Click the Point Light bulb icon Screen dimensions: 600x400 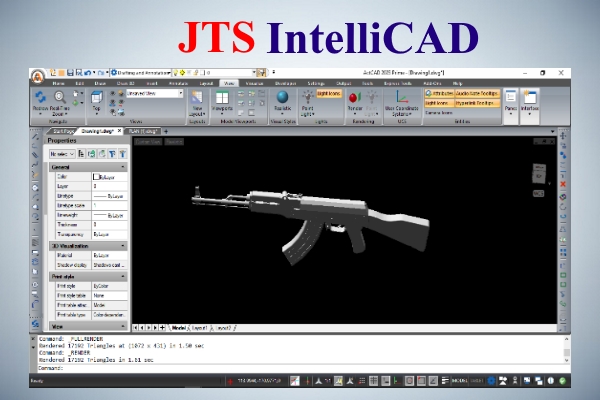[307, 97]
